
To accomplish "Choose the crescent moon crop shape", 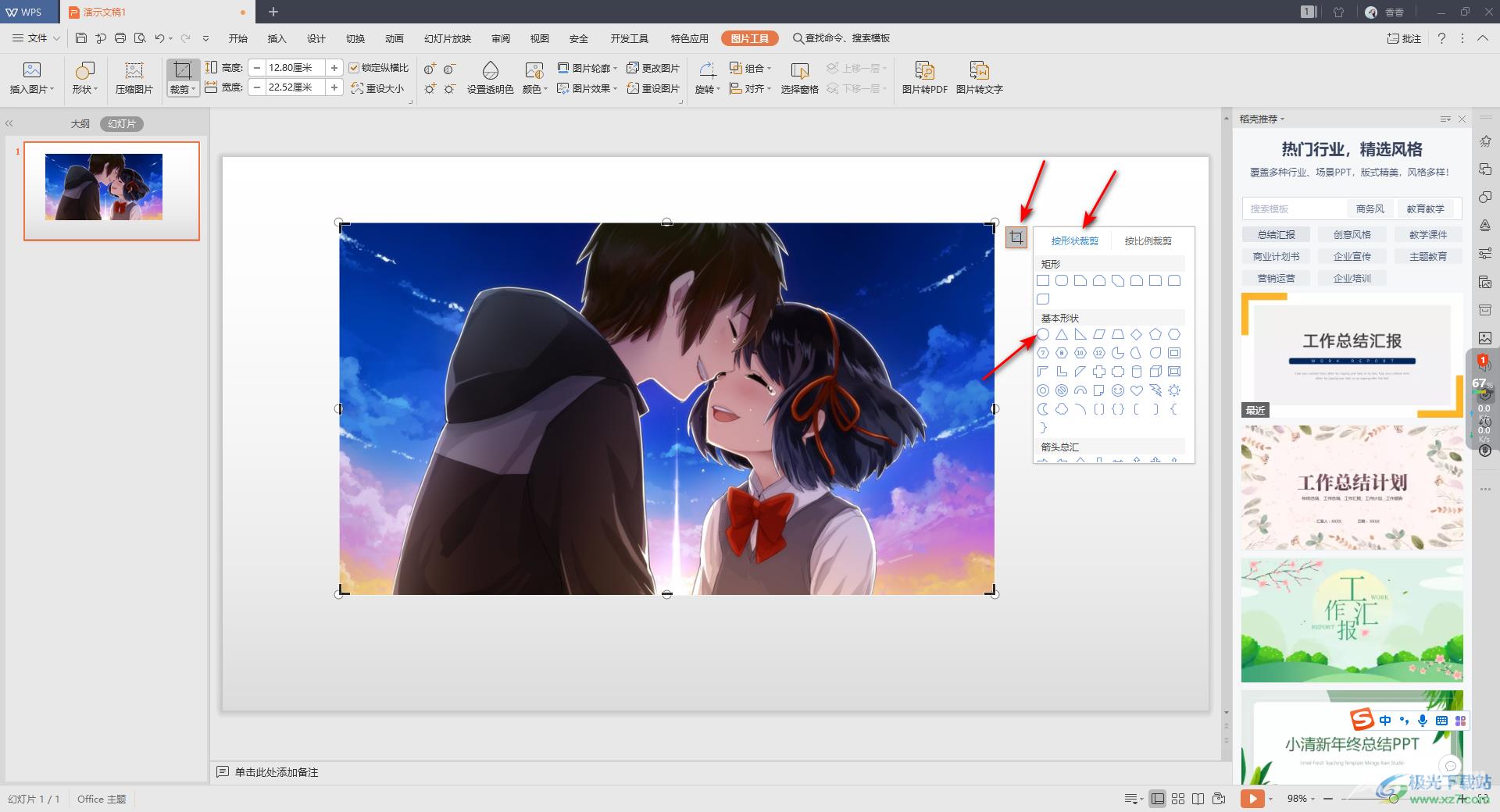I will 1043,409.
